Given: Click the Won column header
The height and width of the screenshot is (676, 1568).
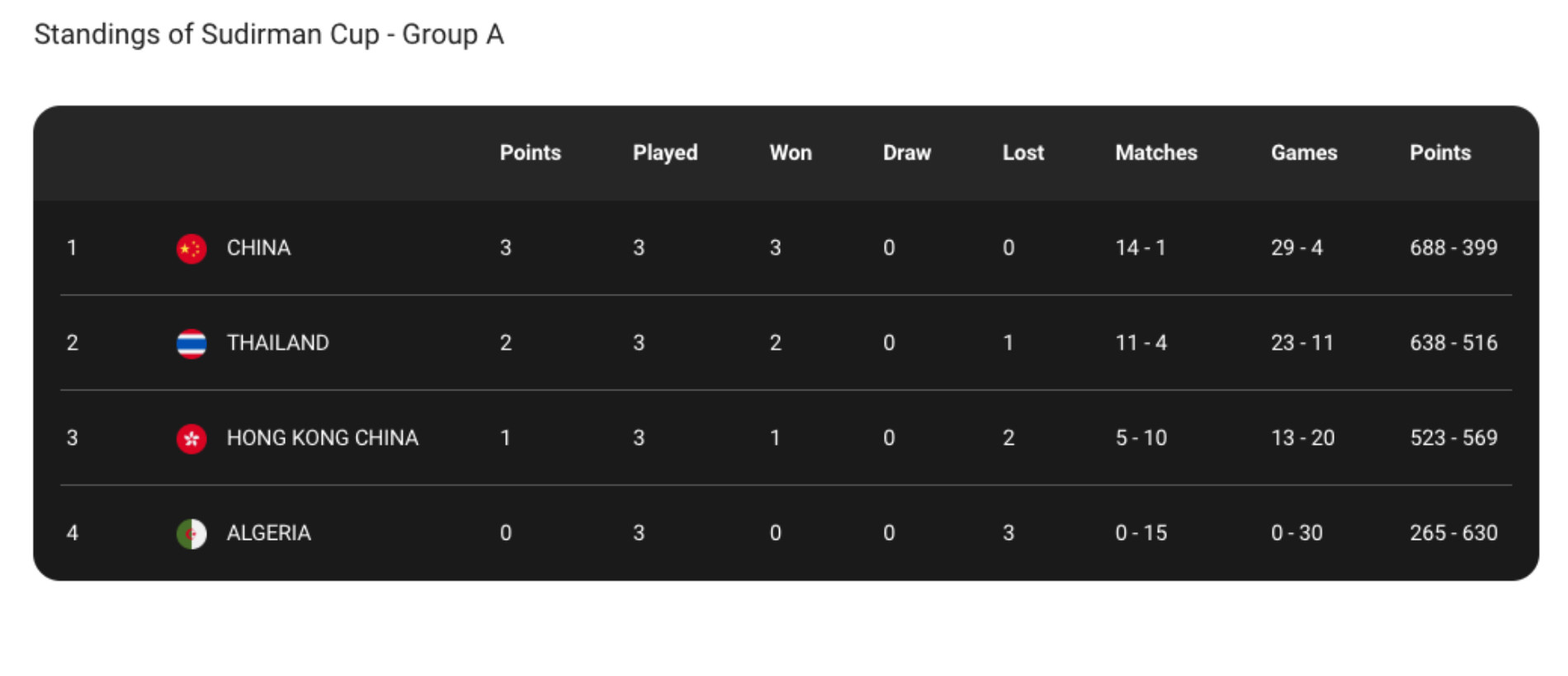Looking at the screenshot, I should pyautogui.click(x=791, y=153).
